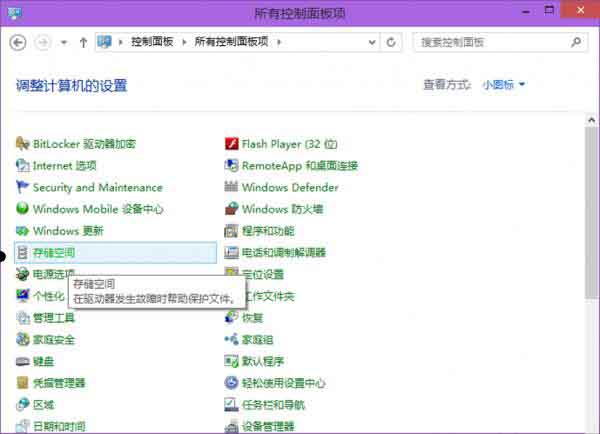Screen dimensions: 600x434
Task: Click the search magnifier icon
Action: click(576, 42)
